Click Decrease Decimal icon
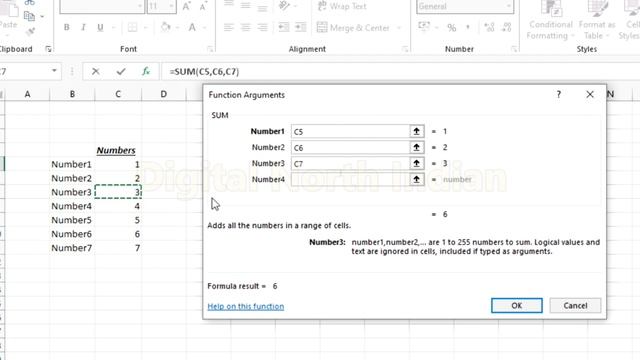Image resolution: width=640 pixels, height=360 pixels. click(507, 27)
